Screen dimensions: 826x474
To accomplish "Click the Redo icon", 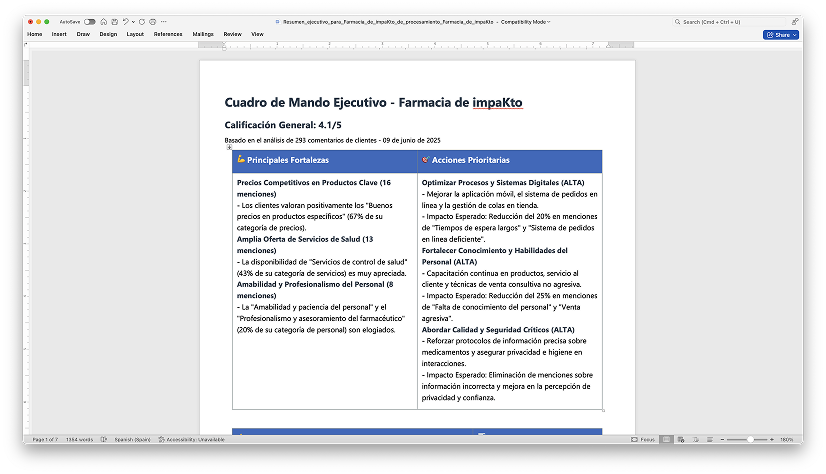I will (141, 21).
